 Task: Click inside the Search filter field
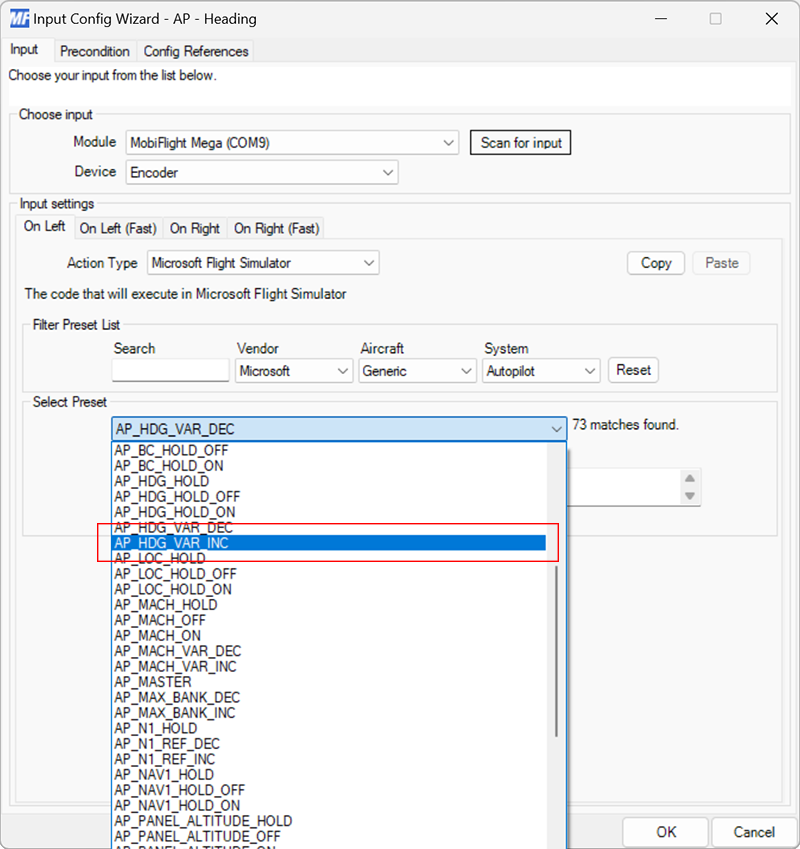pyautogui.click(x=170, y=370)
